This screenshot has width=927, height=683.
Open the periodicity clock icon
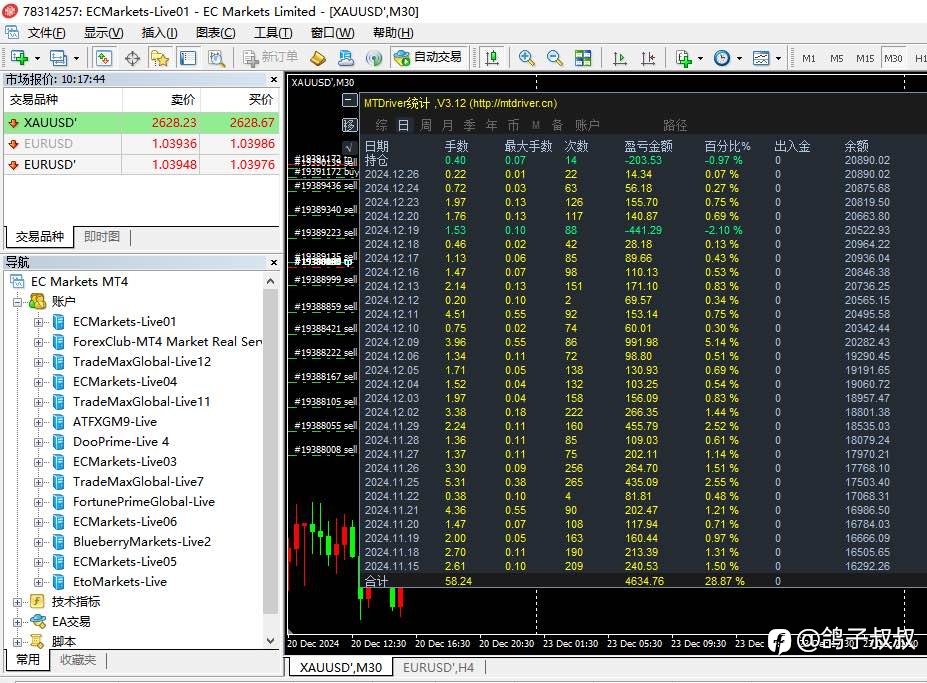[722, 57]
